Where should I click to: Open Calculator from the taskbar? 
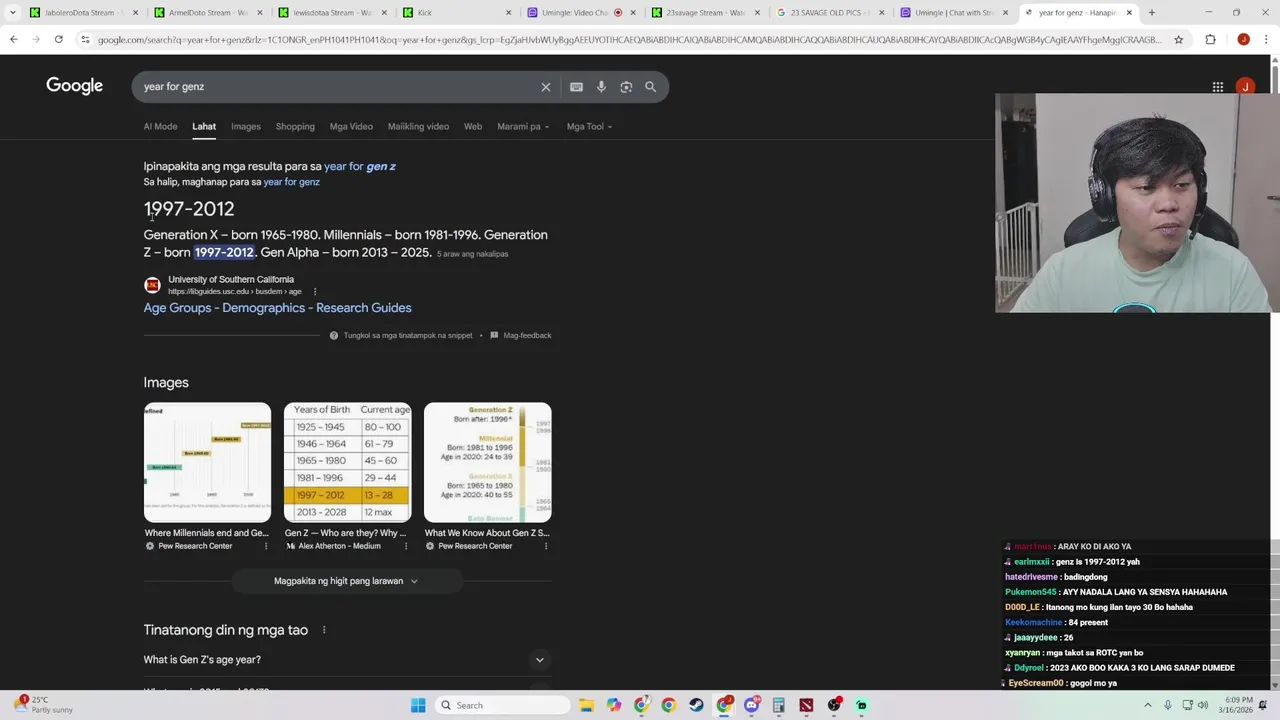778,705
